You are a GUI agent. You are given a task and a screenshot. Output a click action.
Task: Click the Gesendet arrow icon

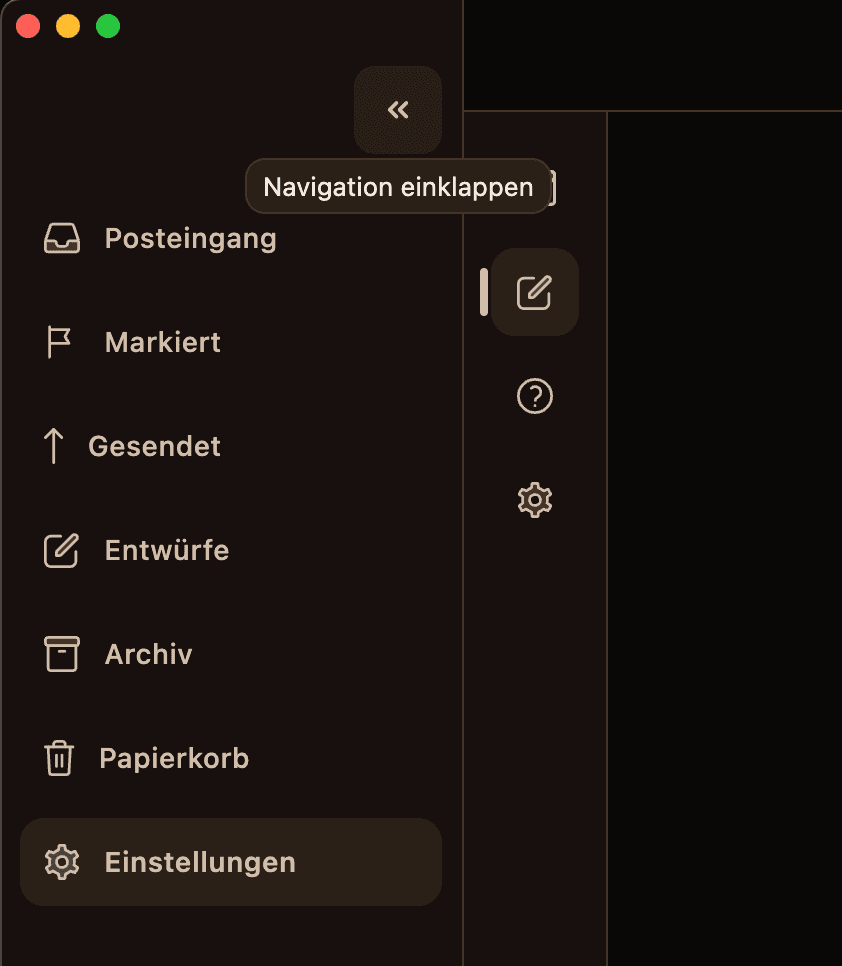(55, 446)
